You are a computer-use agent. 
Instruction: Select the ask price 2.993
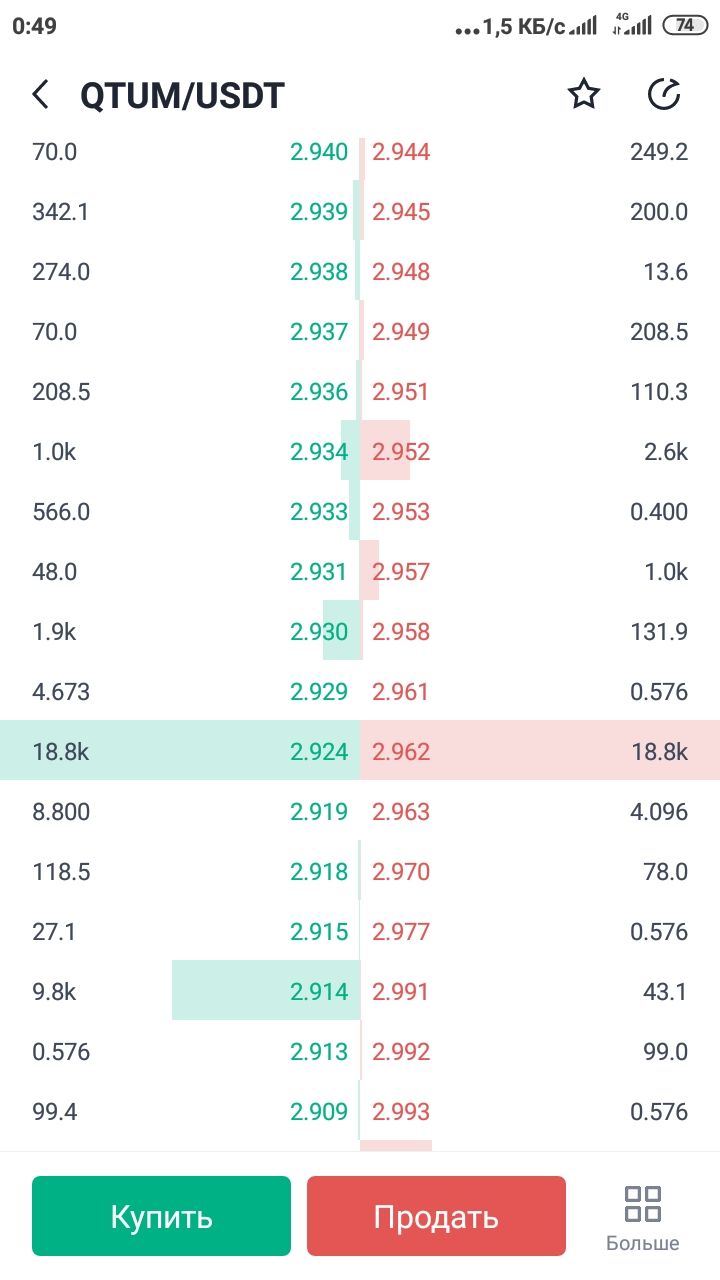pyautogui.click(x=401, y=1112)
